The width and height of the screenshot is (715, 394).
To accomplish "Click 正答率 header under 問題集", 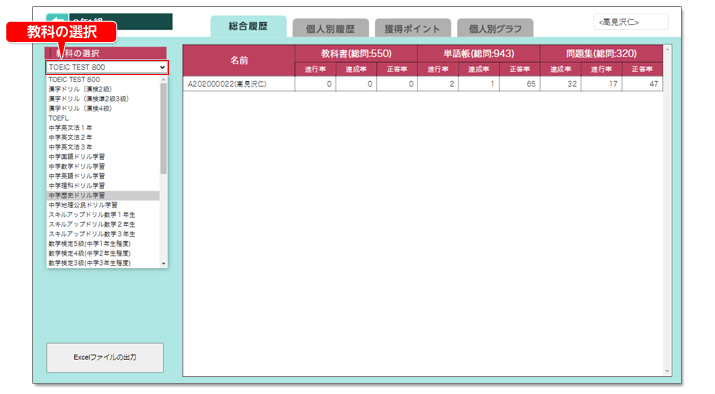I will tap(642, 69).
